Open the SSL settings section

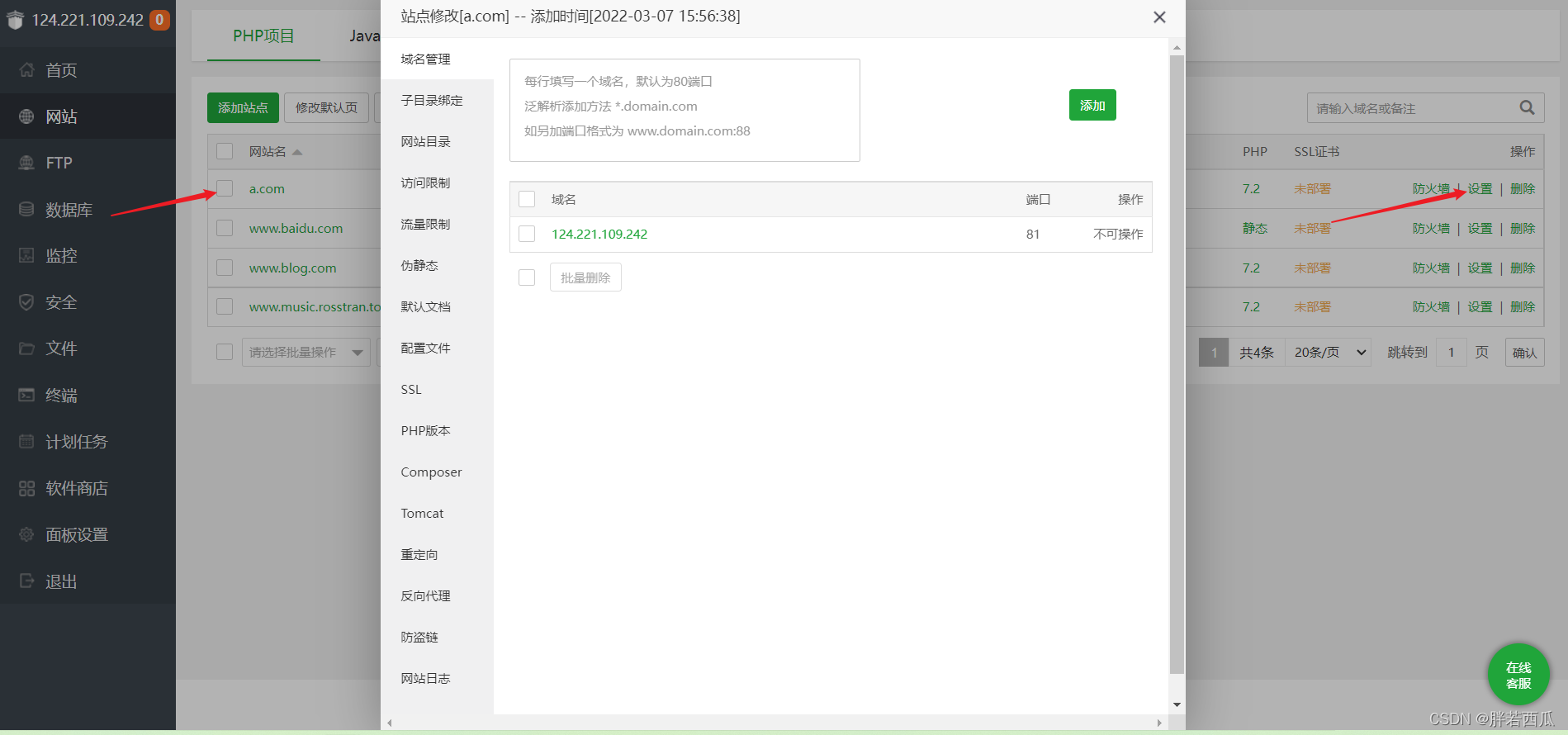(437, 389)
